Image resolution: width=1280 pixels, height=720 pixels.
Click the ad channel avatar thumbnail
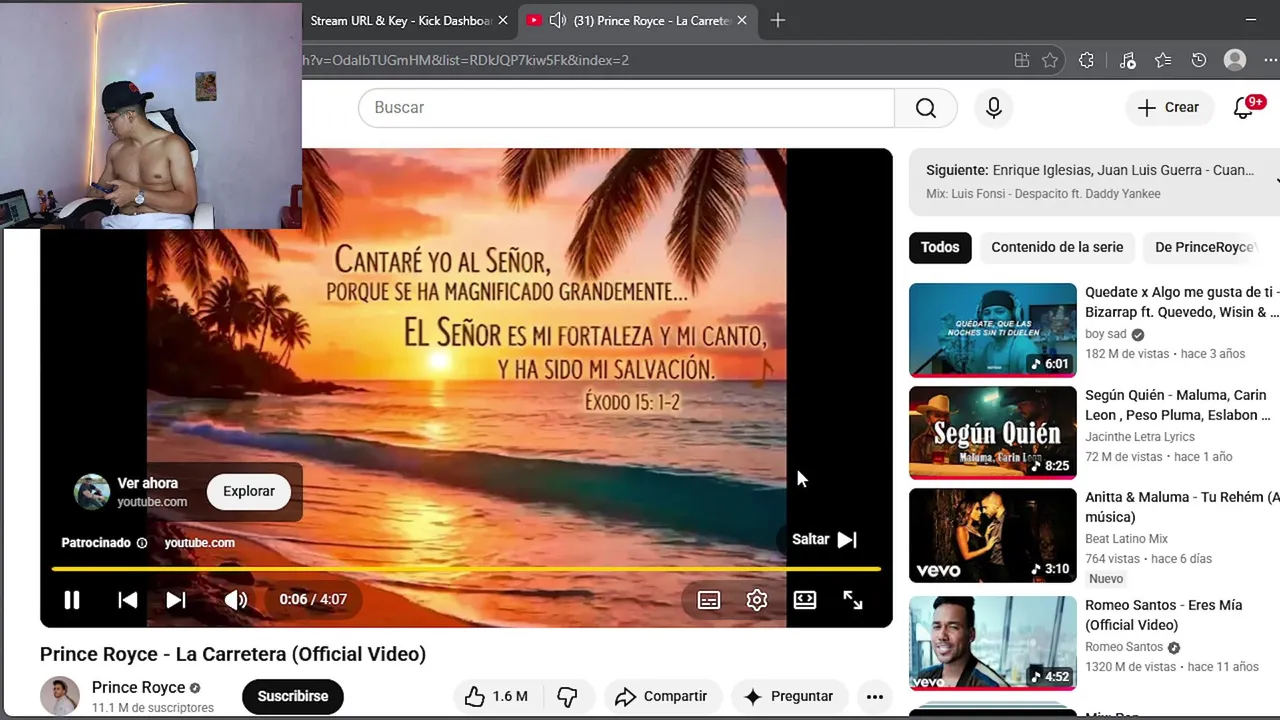pyautogui.click(x=92, y=491)
